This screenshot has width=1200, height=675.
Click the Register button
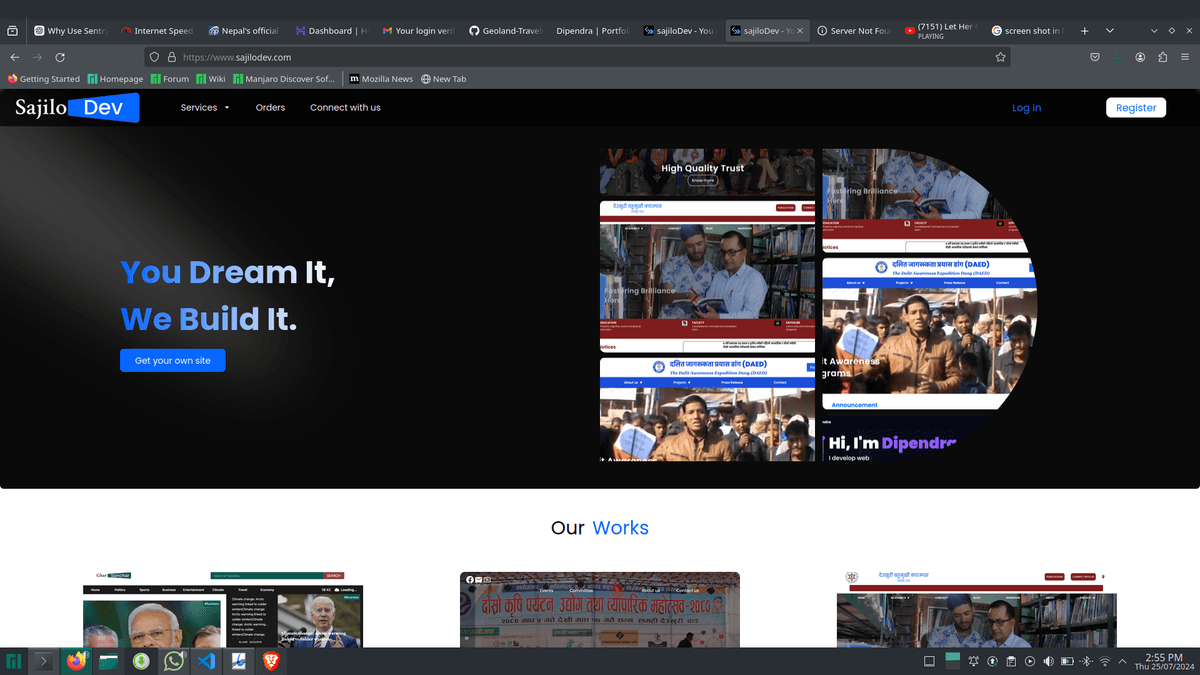1135,108
